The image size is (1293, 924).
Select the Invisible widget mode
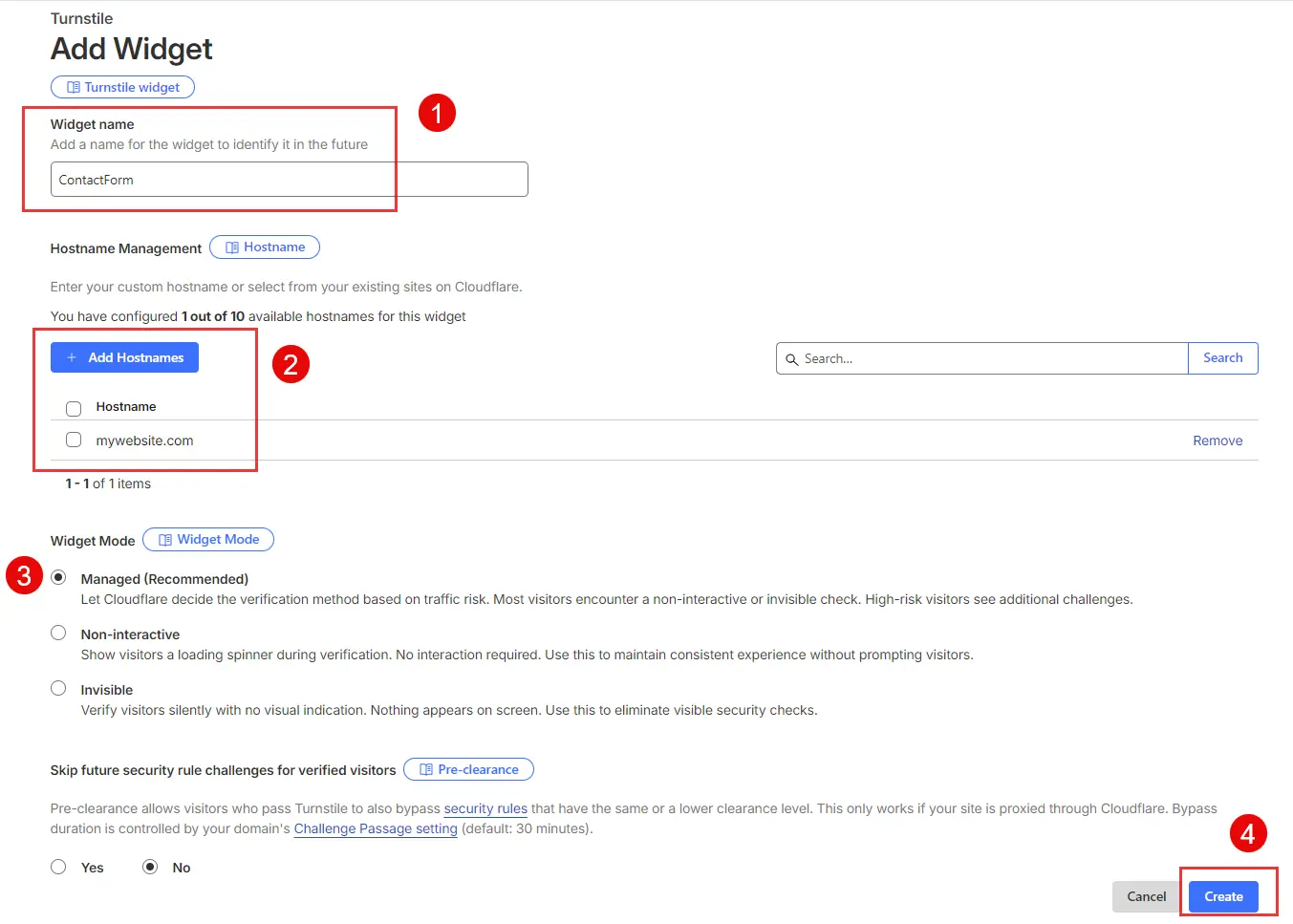(58, 687)
